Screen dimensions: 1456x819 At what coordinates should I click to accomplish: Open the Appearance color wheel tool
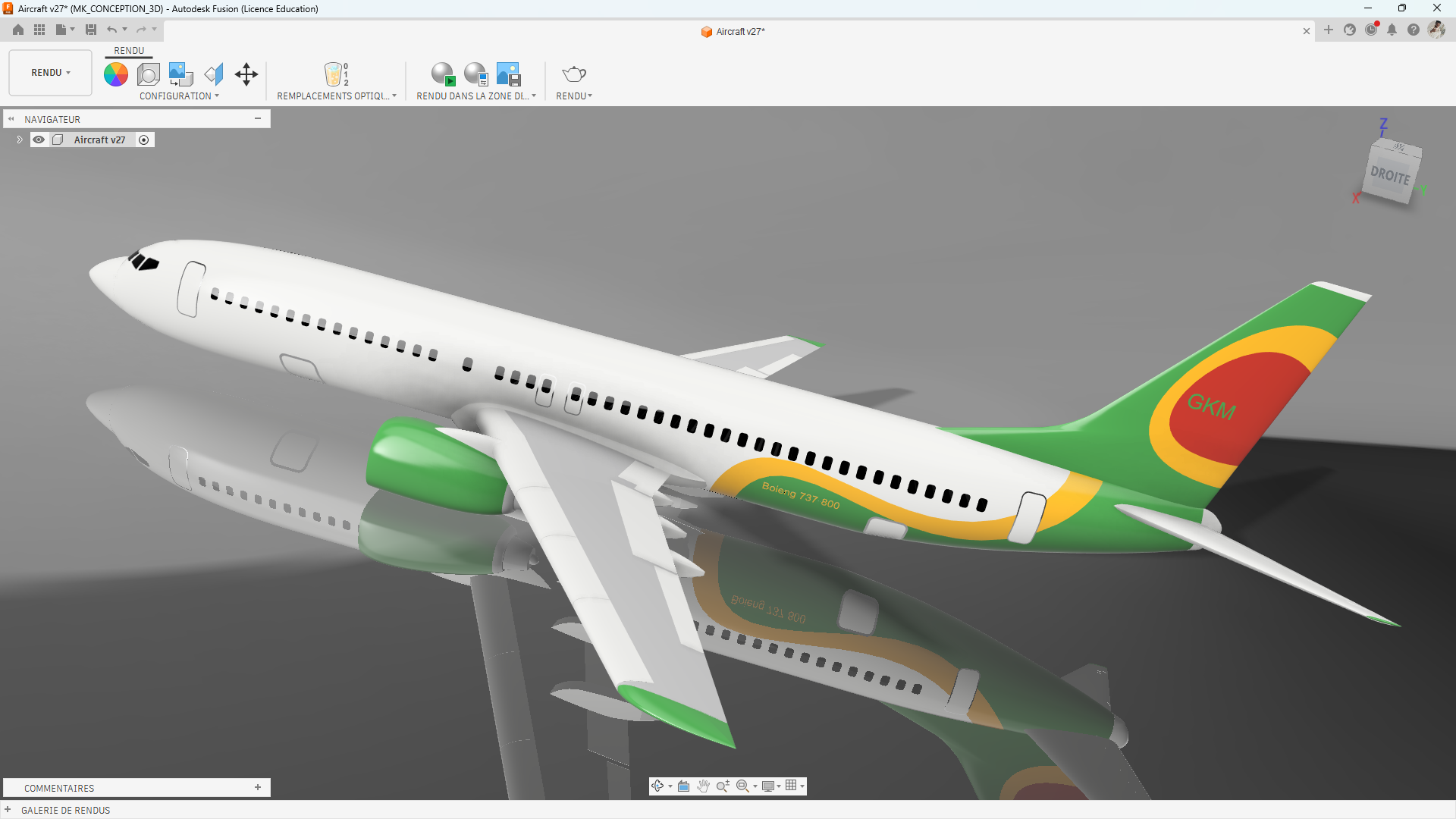[x=116, y=74]
